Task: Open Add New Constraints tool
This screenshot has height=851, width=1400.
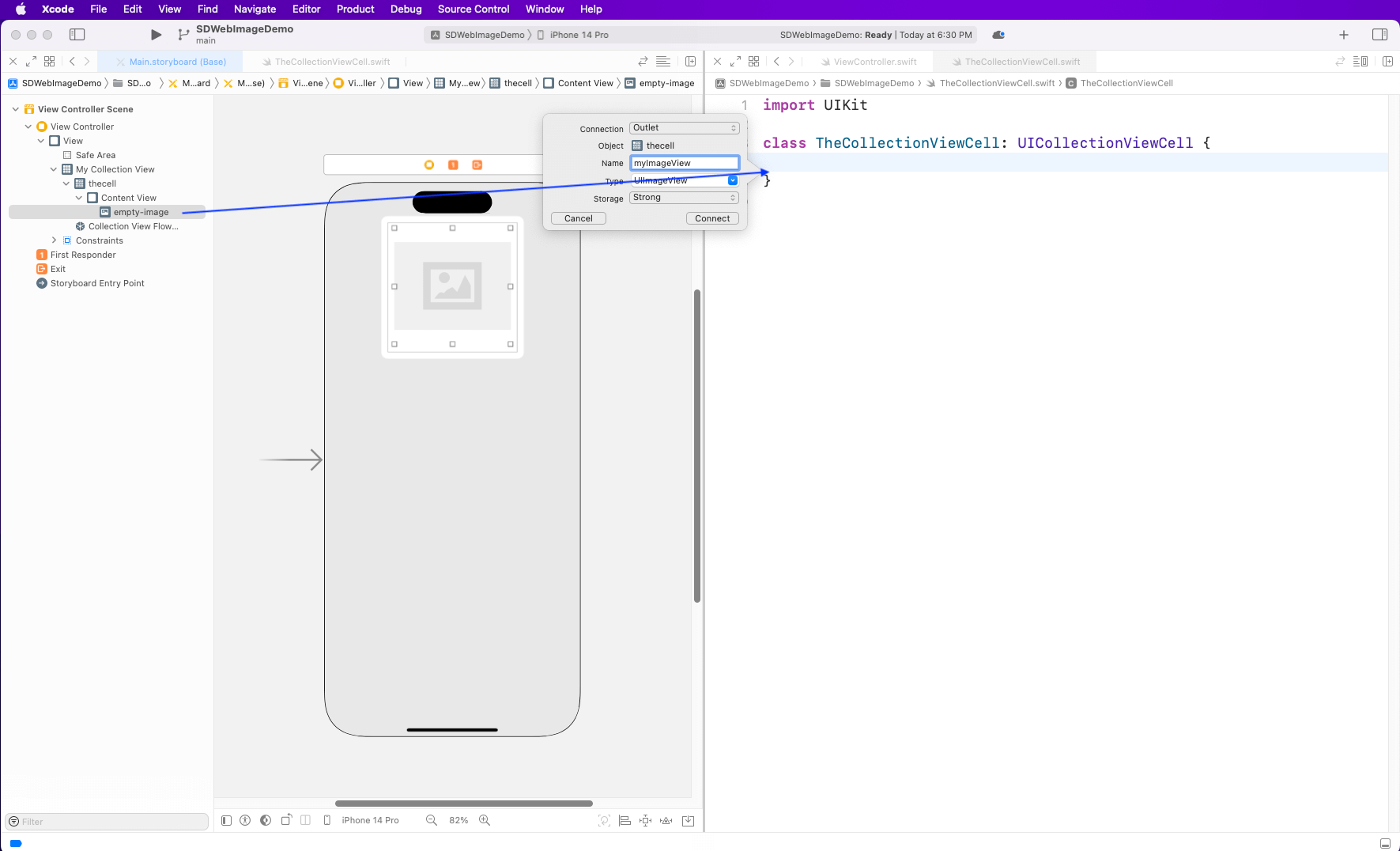Action: [646, 821]
